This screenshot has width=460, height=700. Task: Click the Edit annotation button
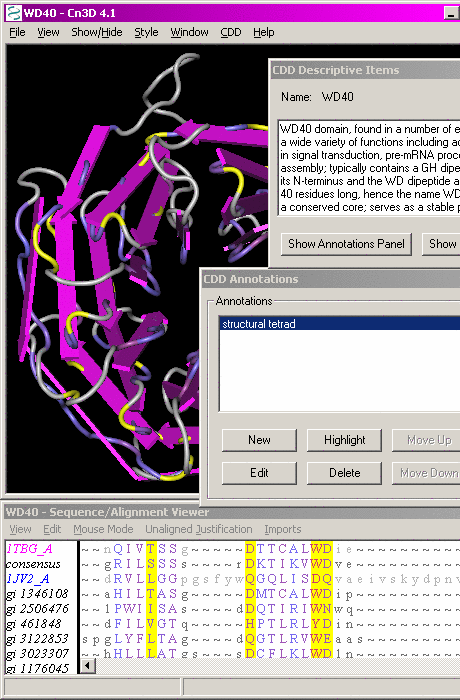[x=259, y=473]
